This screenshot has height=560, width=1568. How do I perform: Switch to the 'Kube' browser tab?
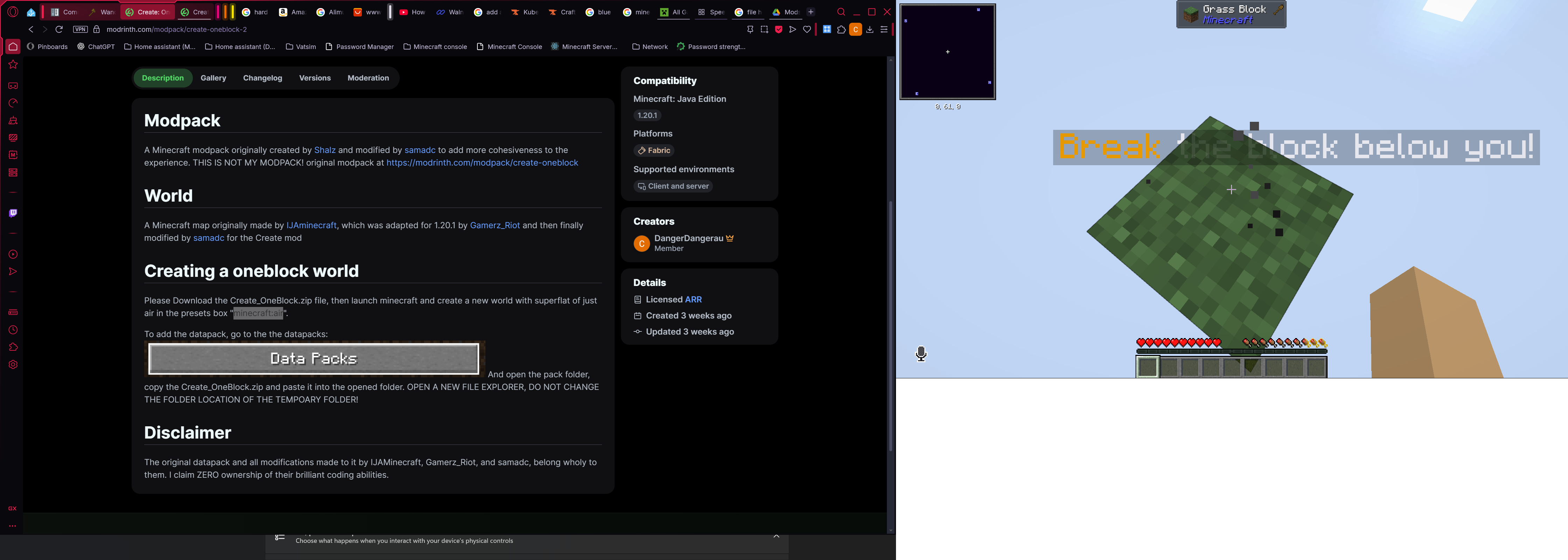525,12
